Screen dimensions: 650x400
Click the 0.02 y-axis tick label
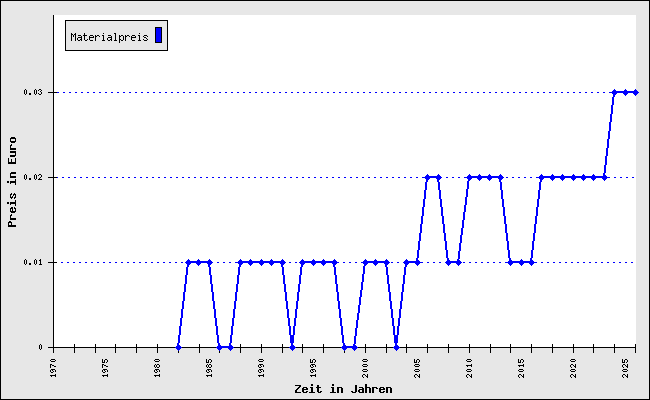click(33, 177)
